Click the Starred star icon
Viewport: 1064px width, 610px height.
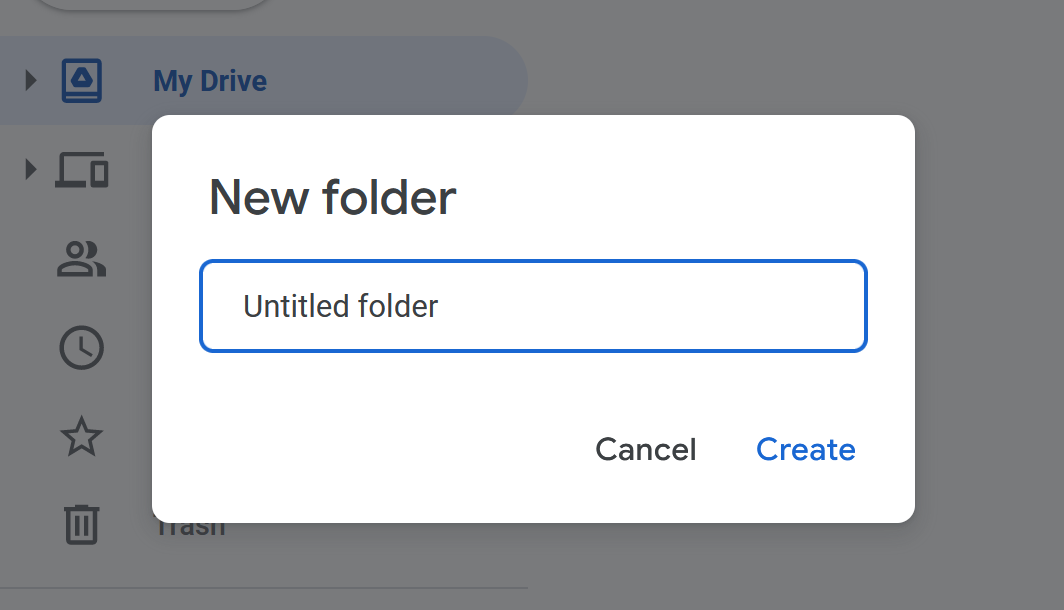(x=81, y=437)
